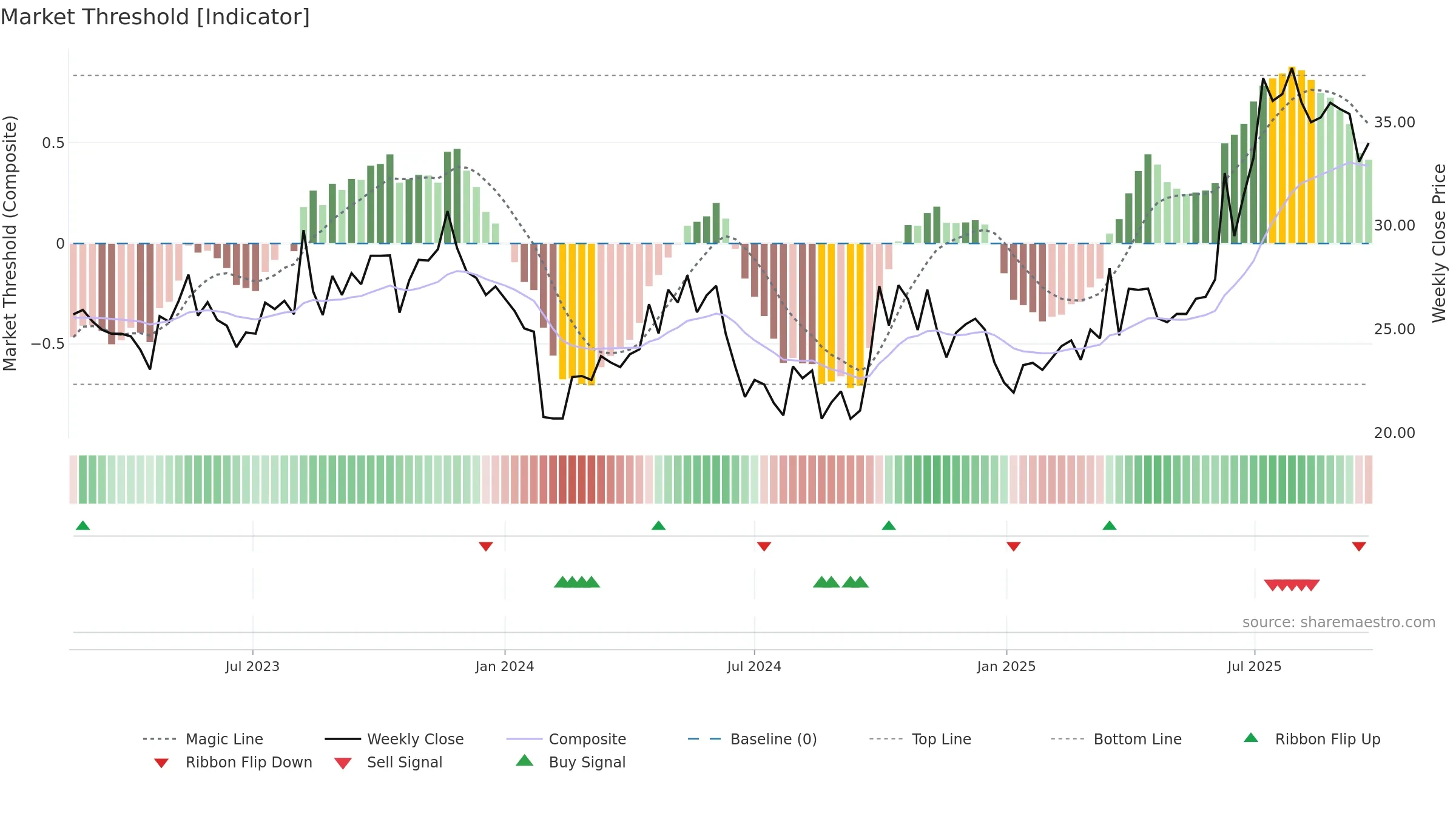
Task: Click the Jul 2025 axis label
Action: pos(1255,666)
